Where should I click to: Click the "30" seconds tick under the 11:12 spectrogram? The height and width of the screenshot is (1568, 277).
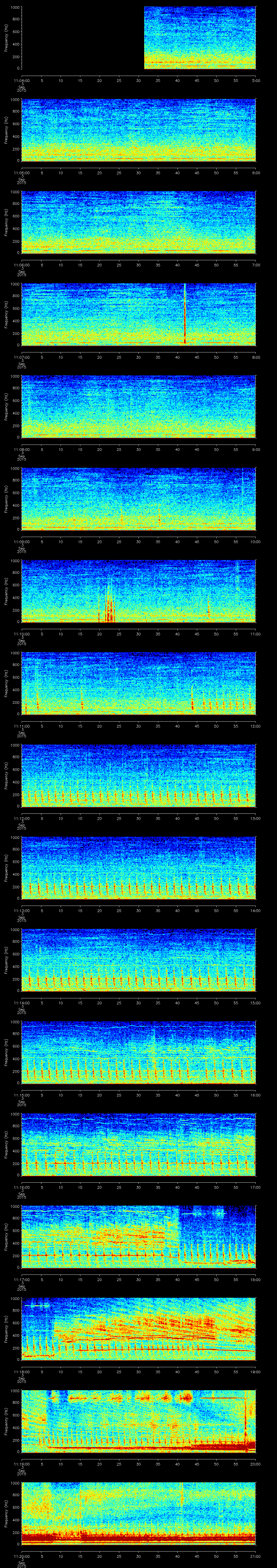[x=138, y=818]
